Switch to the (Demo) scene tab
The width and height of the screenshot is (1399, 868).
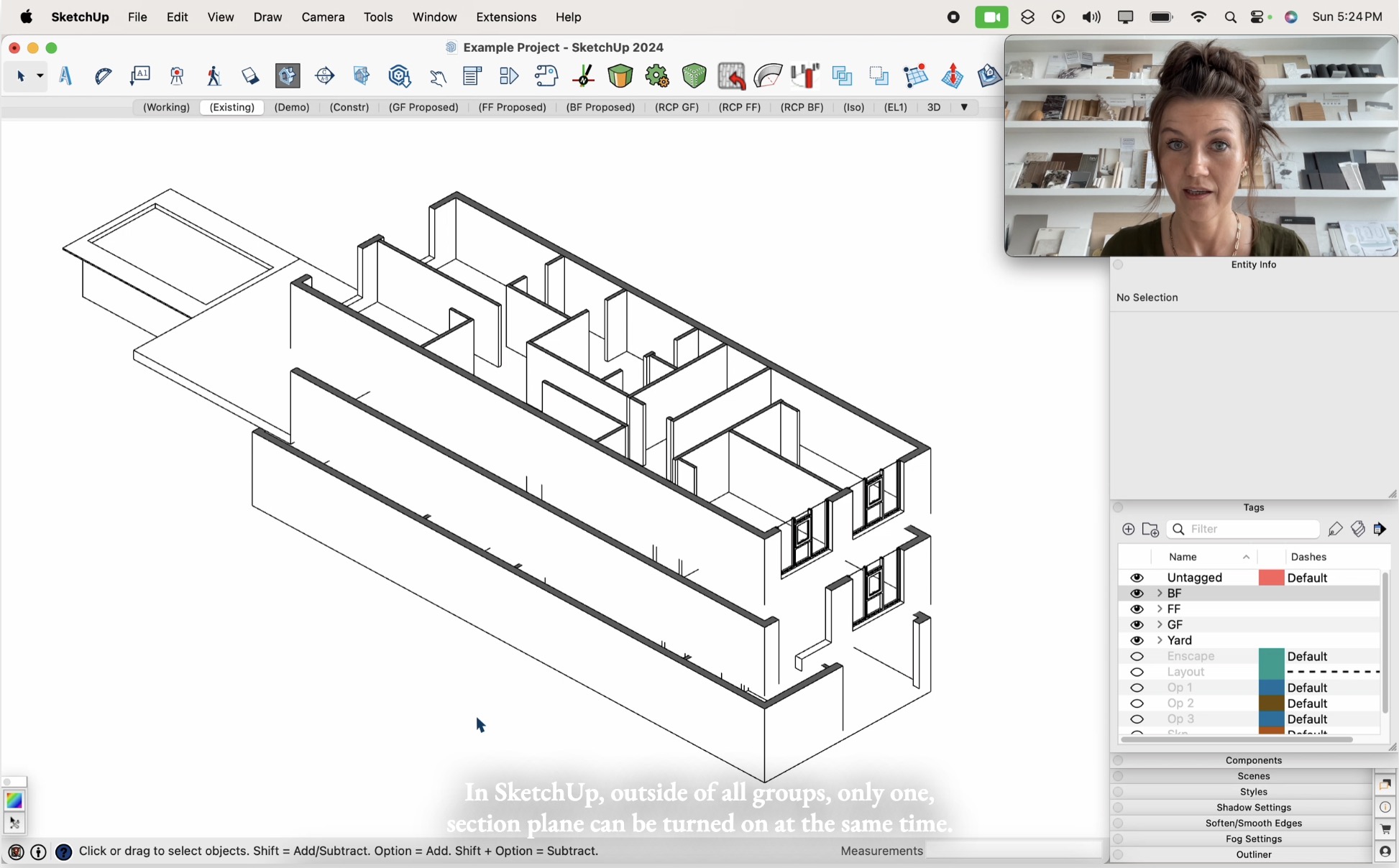292,107
